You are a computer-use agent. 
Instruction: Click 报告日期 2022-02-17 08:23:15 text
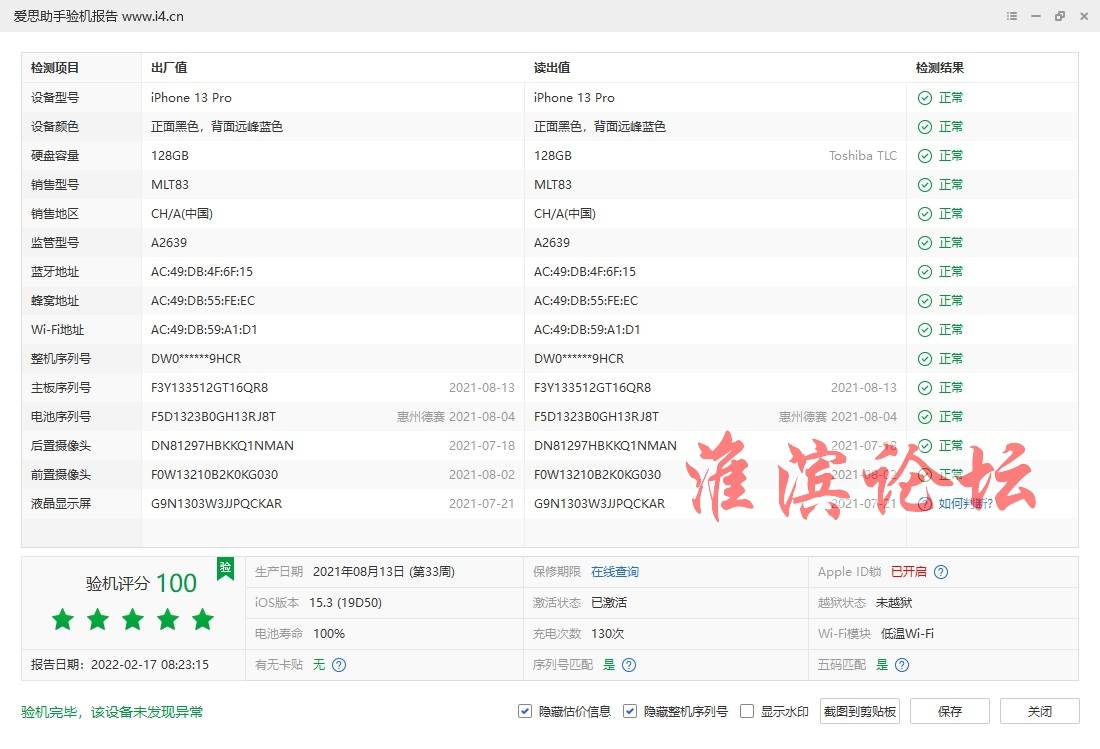[x=119, y=664]
